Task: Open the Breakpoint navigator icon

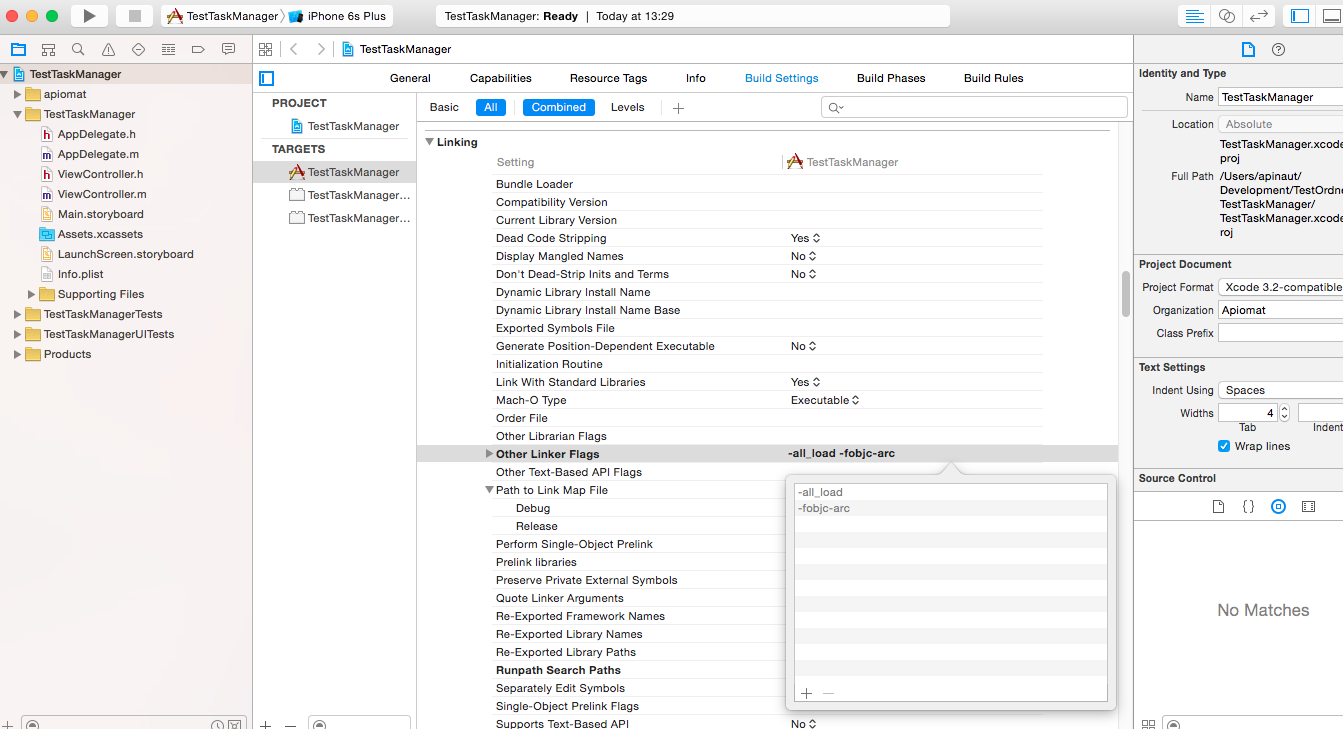Action: [198, 49]
